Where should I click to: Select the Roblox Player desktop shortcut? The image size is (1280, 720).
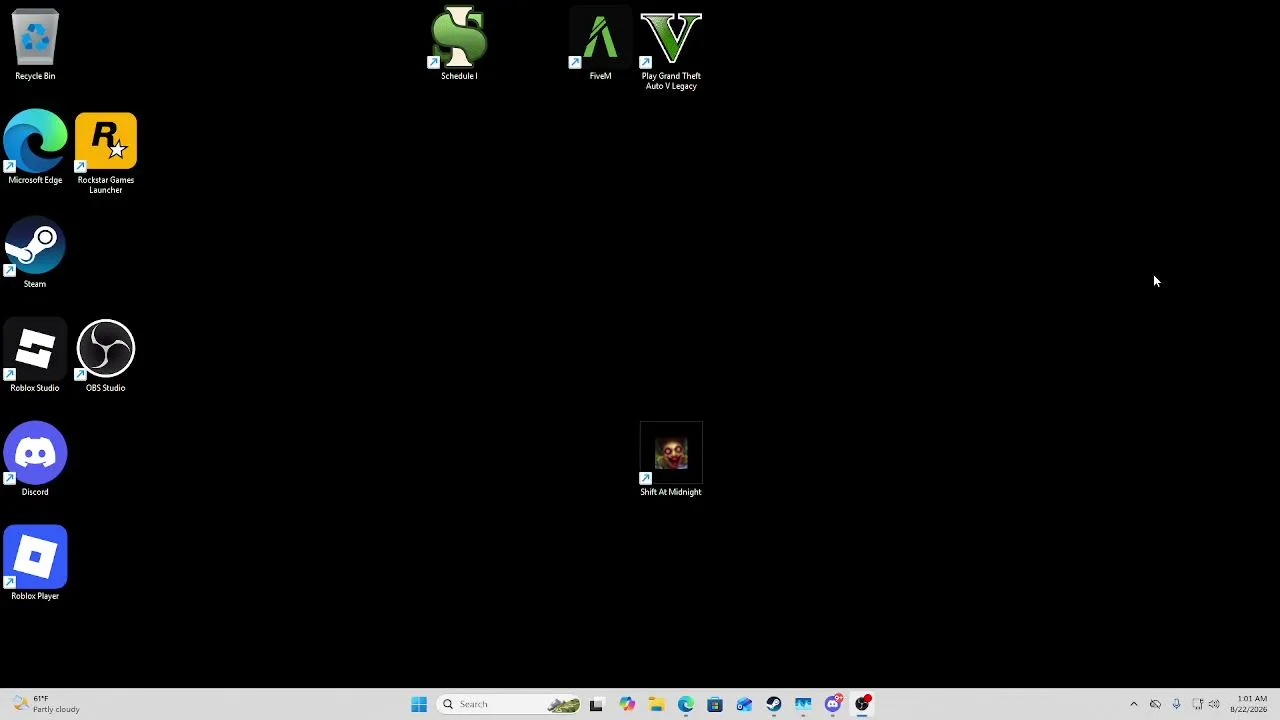[x=35, y=564]
